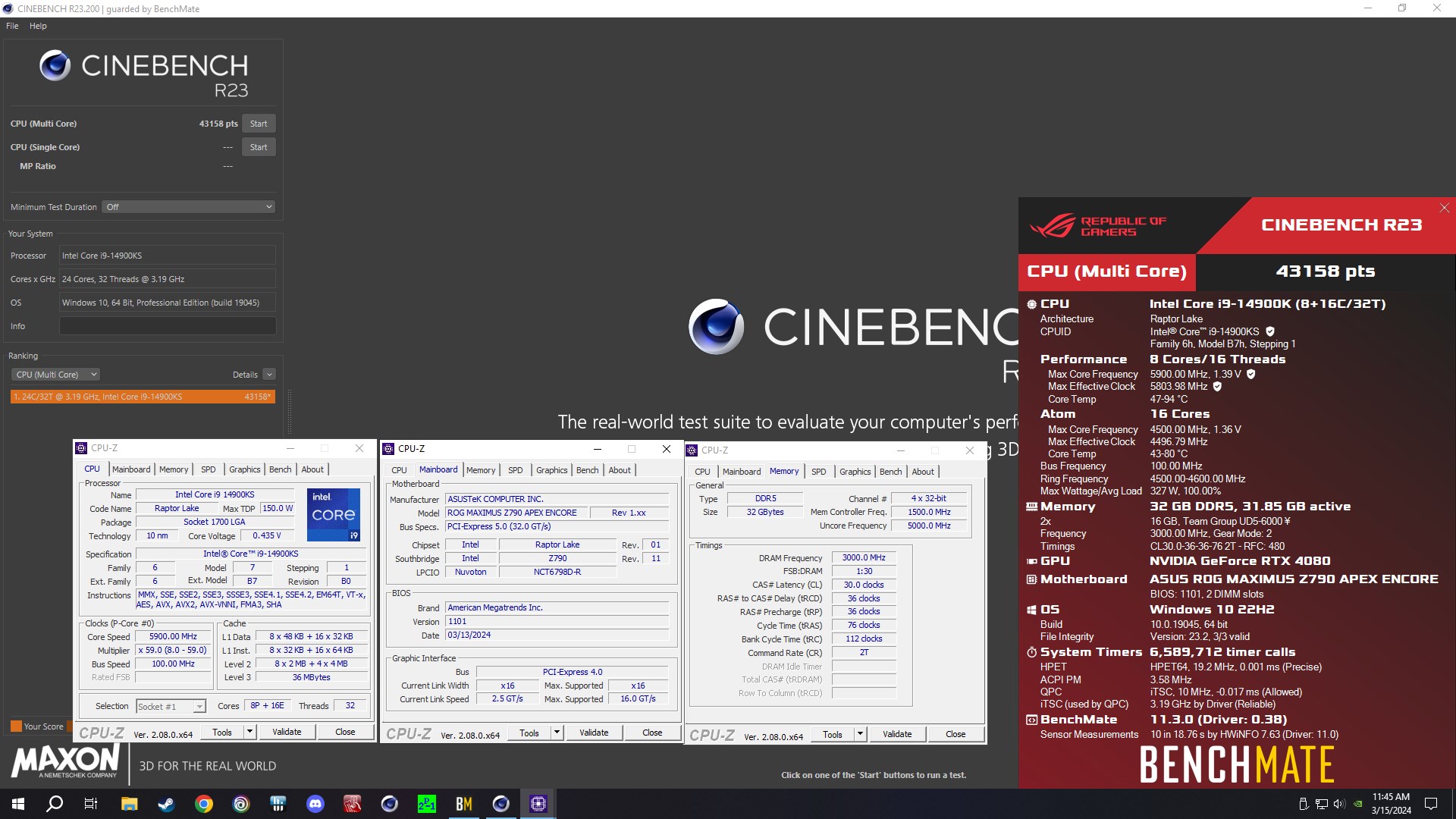Click the Cinebench logo icon in the left panel

[55, 66]
